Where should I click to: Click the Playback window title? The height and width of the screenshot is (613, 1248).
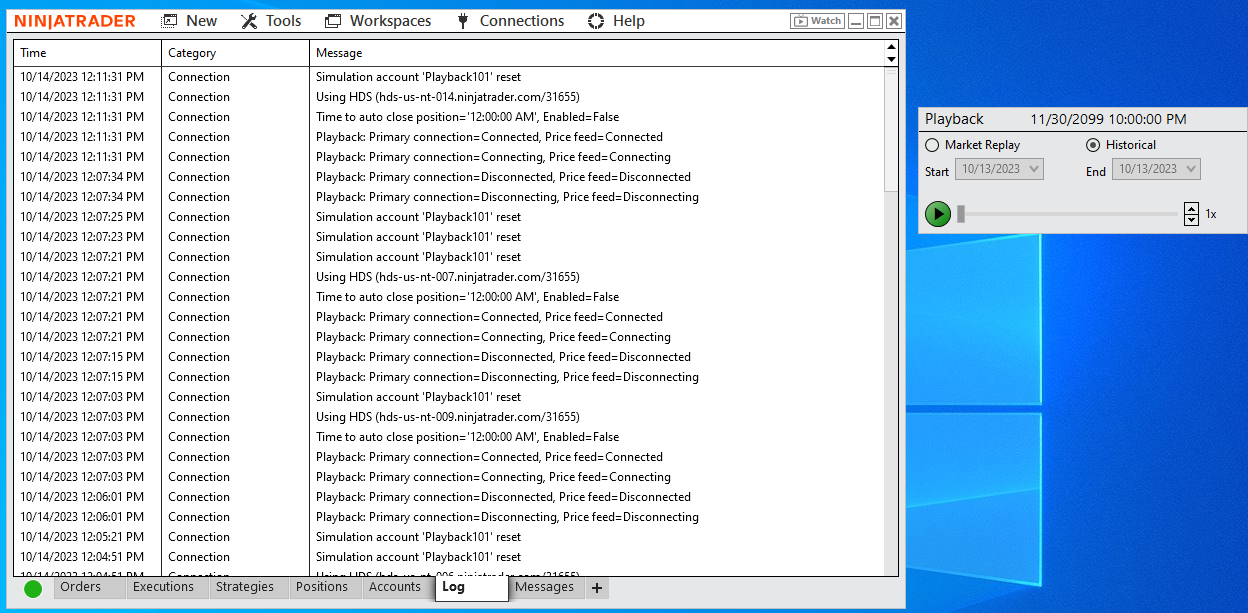(x=954, y=119)
